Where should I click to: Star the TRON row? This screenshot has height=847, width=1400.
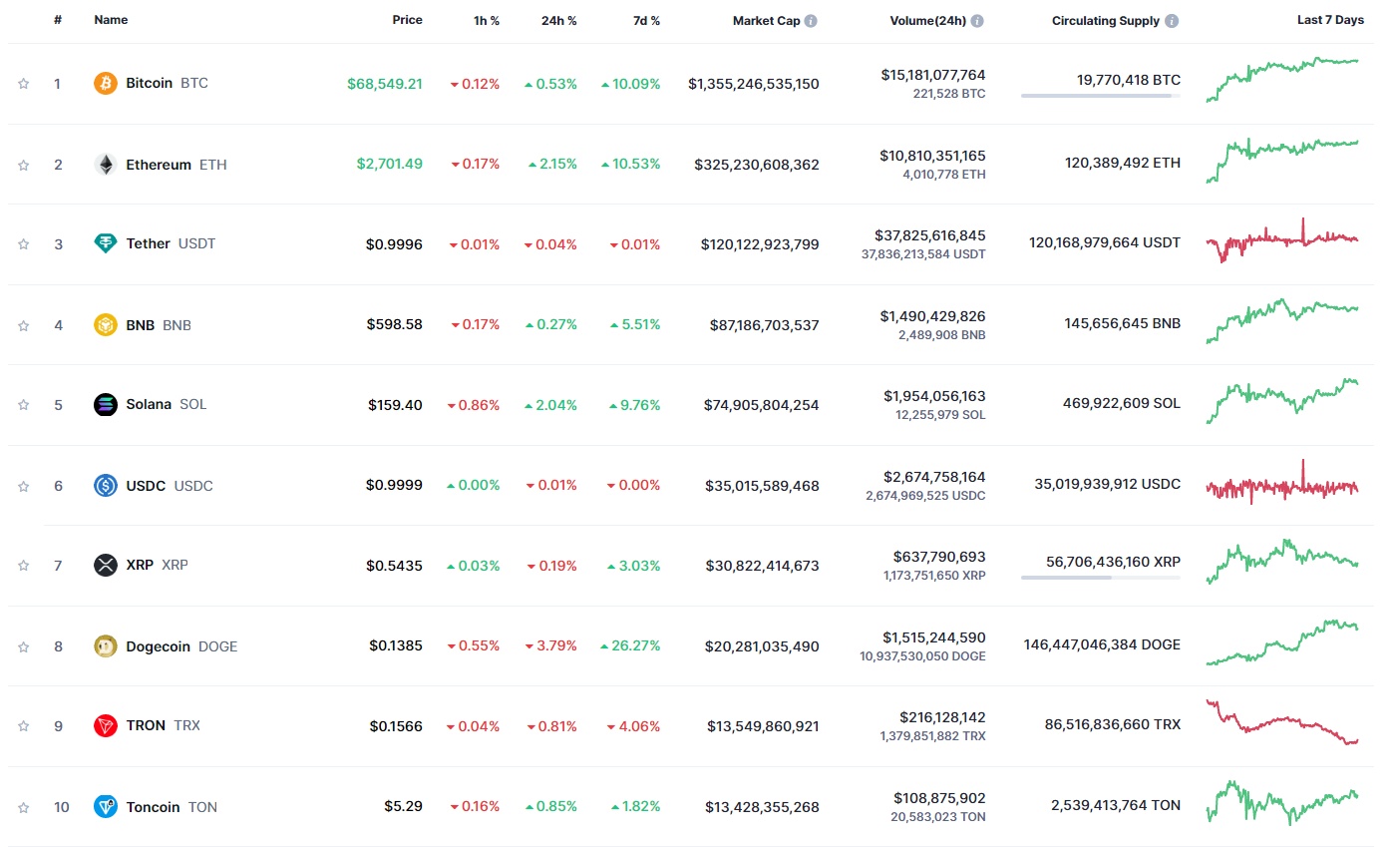tap(23, 726)
